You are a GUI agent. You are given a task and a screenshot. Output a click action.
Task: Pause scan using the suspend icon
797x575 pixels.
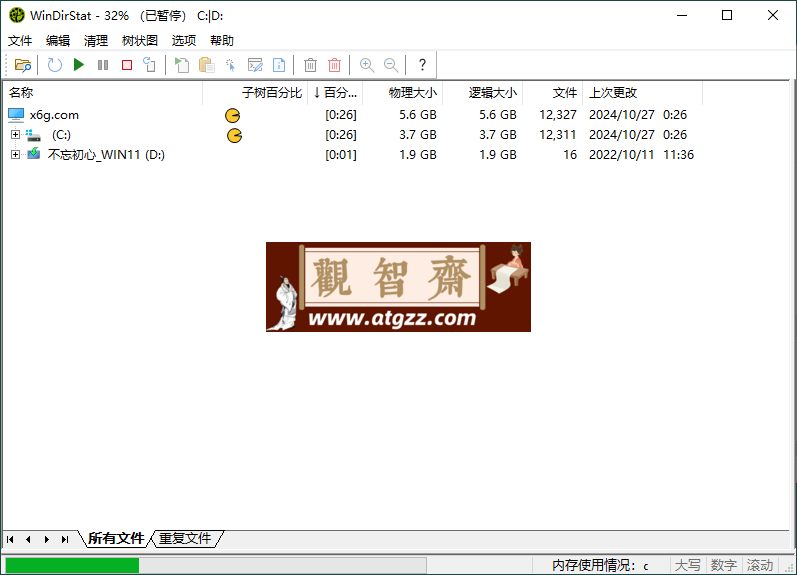point(103,65)
